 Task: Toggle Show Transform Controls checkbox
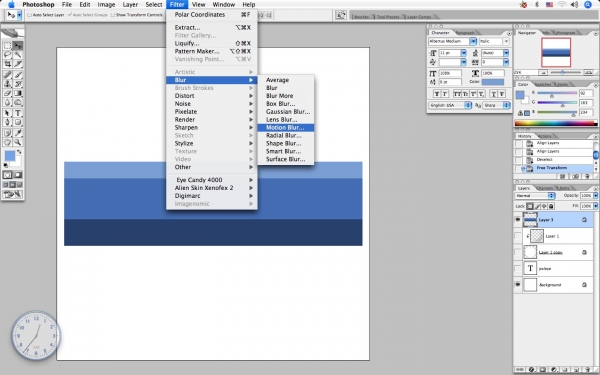point(112,15)
